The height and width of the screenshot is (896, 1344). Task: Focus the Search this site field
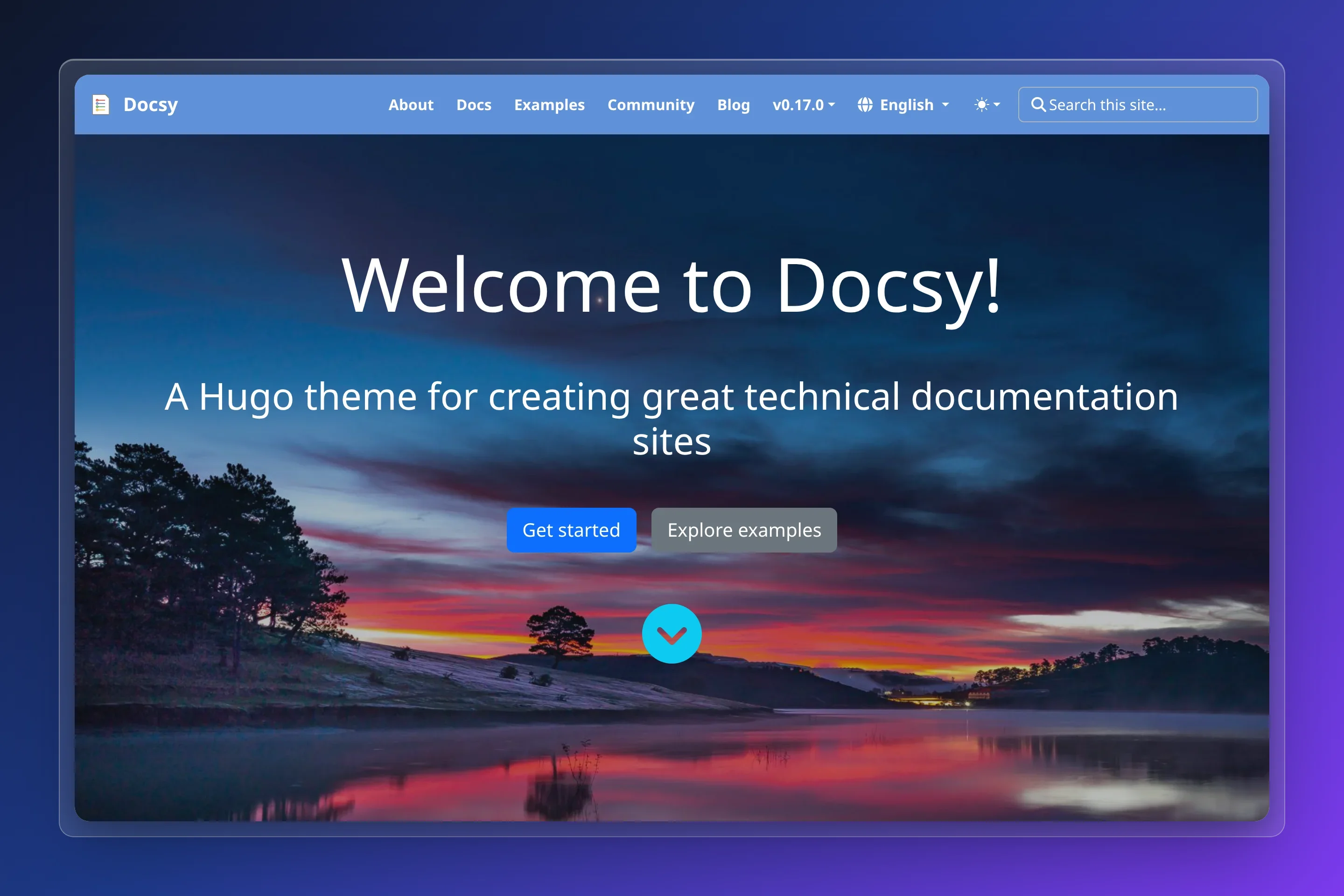[1138, 105]
